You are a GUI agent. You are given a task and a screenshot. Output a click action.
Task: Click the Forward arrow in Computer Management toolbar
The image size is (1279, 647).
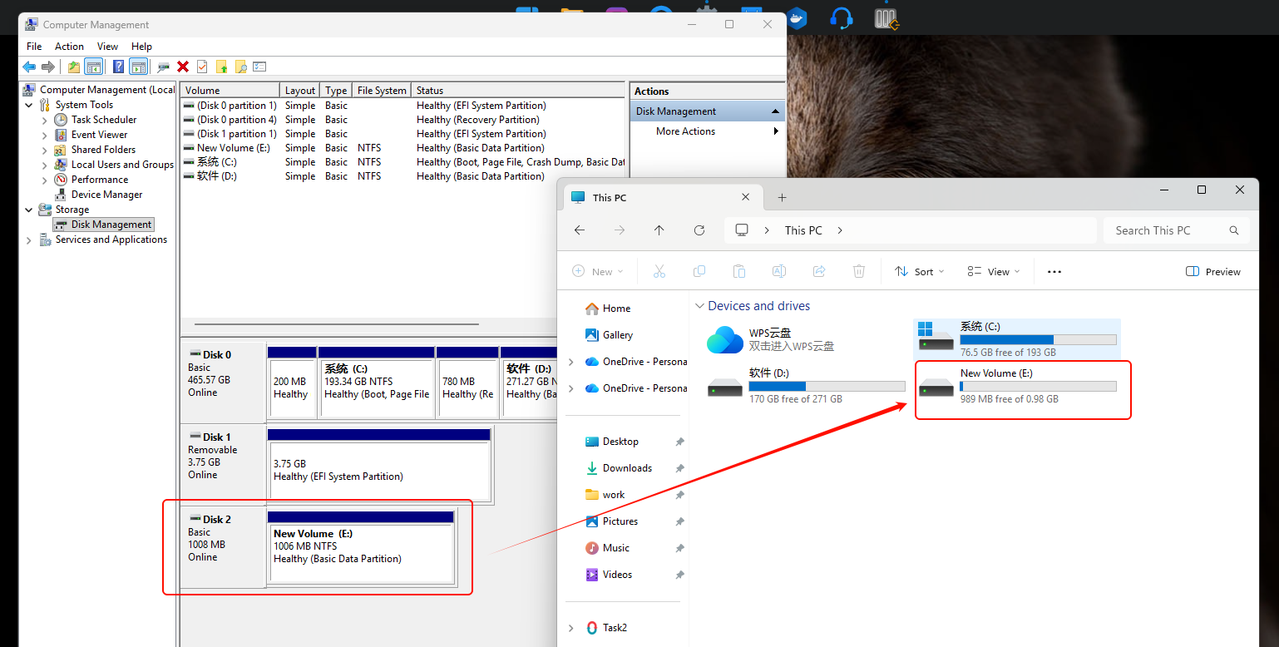pyautogui.click(x=47, y=67)
